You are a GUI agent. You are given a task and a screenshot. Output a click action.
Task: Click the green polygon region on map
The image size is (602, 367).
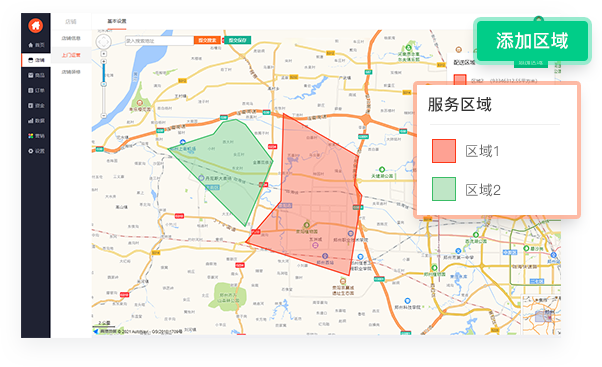230,165
